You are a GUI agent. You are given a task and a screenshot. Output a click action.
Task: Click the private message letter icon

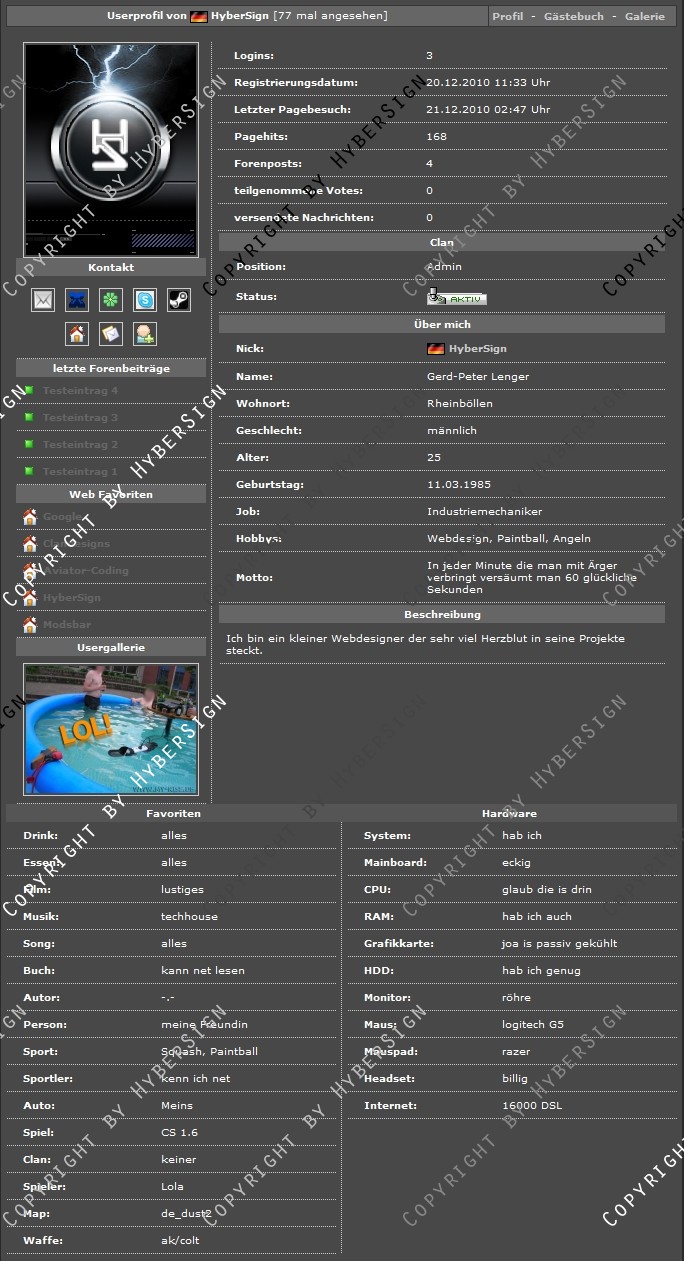[111, 334]
